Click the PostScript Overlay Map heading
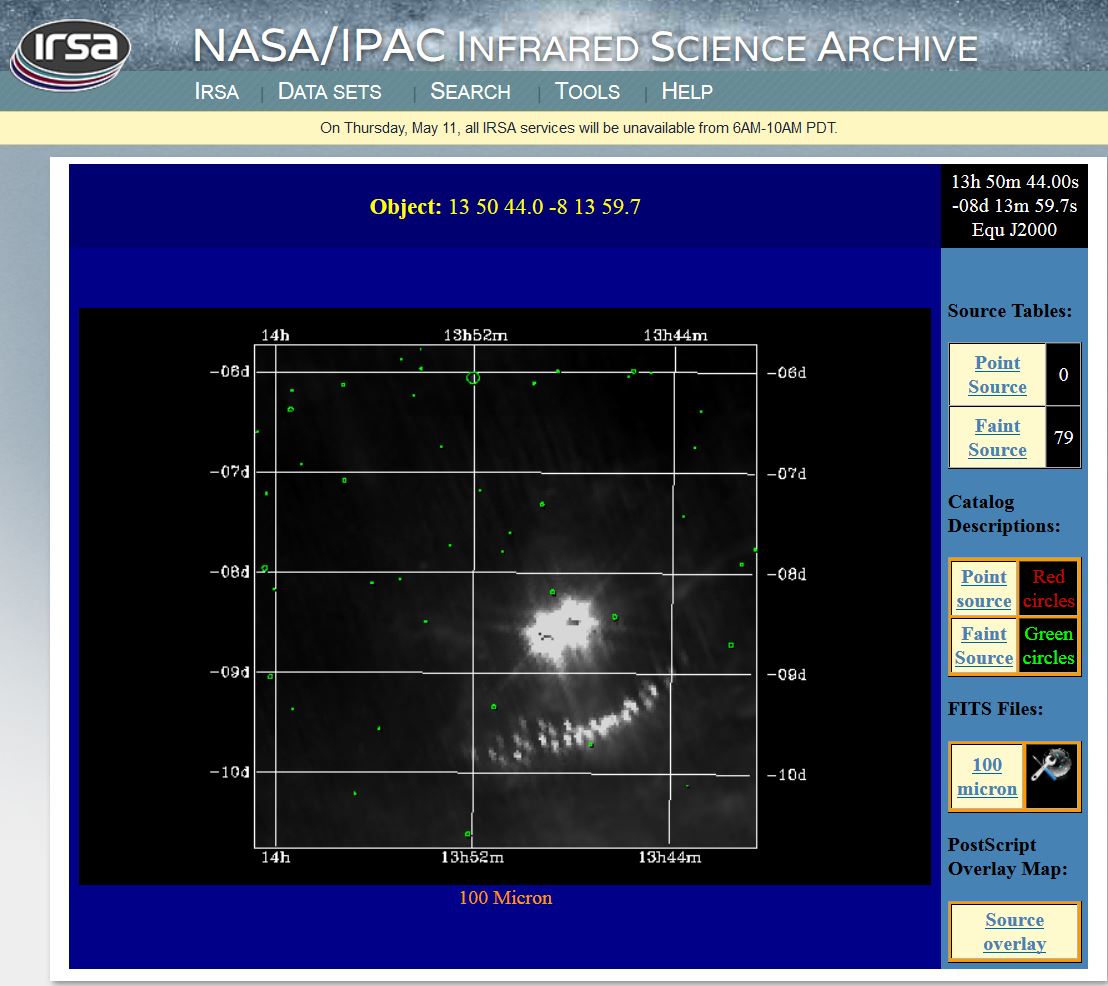Image resolution: width=1108 pixels, height=986 pixels. pos(1007,857)
